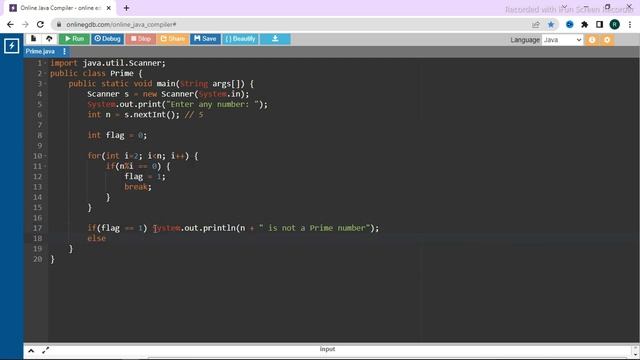Click 'int flag = 0;' on line 8
This screenshot has height=360, width=640.
[117, 136]
